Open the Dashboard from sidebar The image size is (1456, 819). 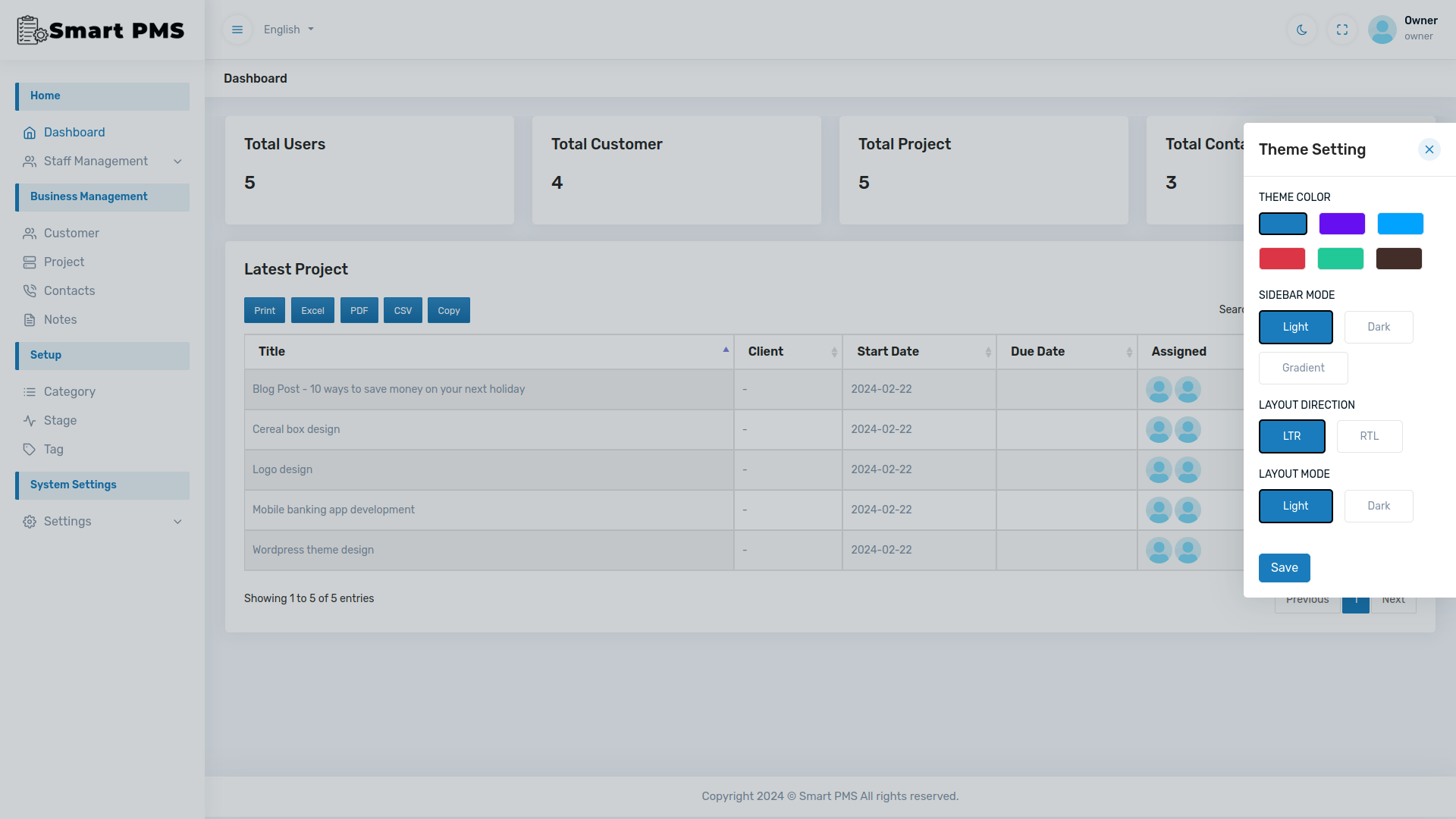click(x=74, y=132)
